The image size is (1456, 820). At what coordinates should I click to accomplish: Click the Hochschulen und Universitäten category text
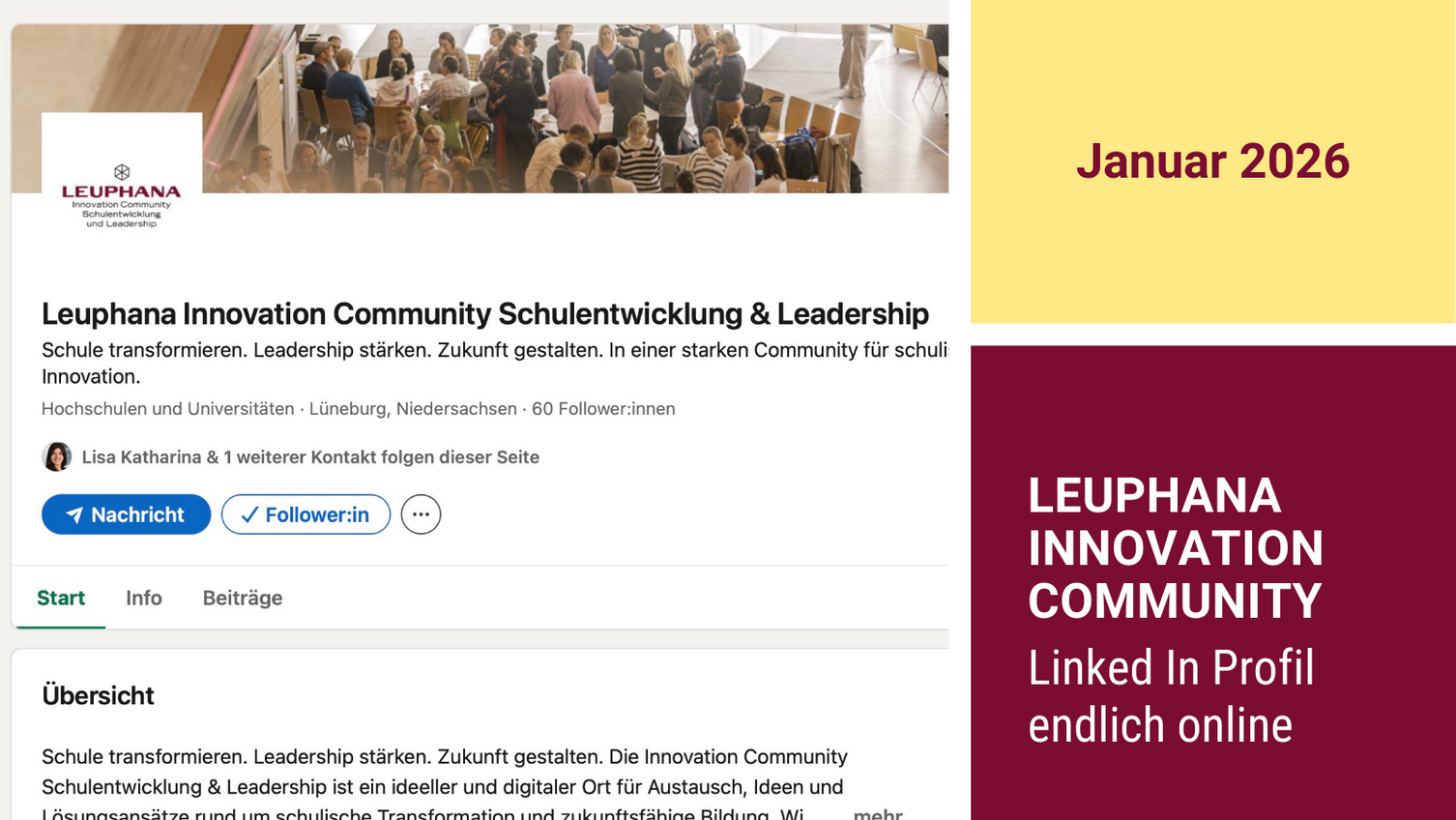pyautogui.click(x=167, y=409)
